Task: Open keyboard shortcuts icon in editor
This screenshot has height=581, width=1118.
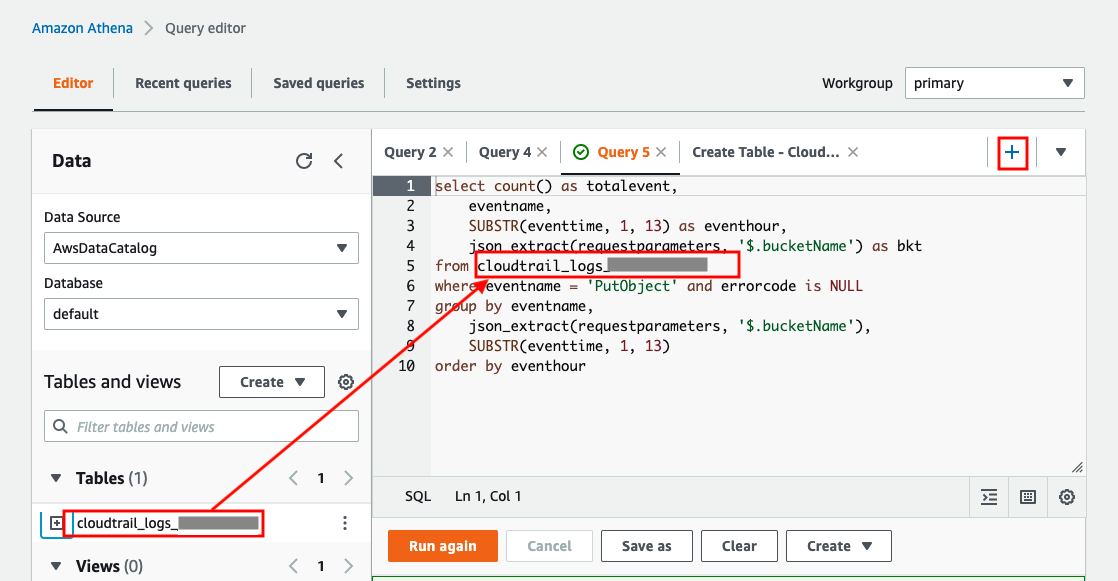Action: click(1027, 497)
